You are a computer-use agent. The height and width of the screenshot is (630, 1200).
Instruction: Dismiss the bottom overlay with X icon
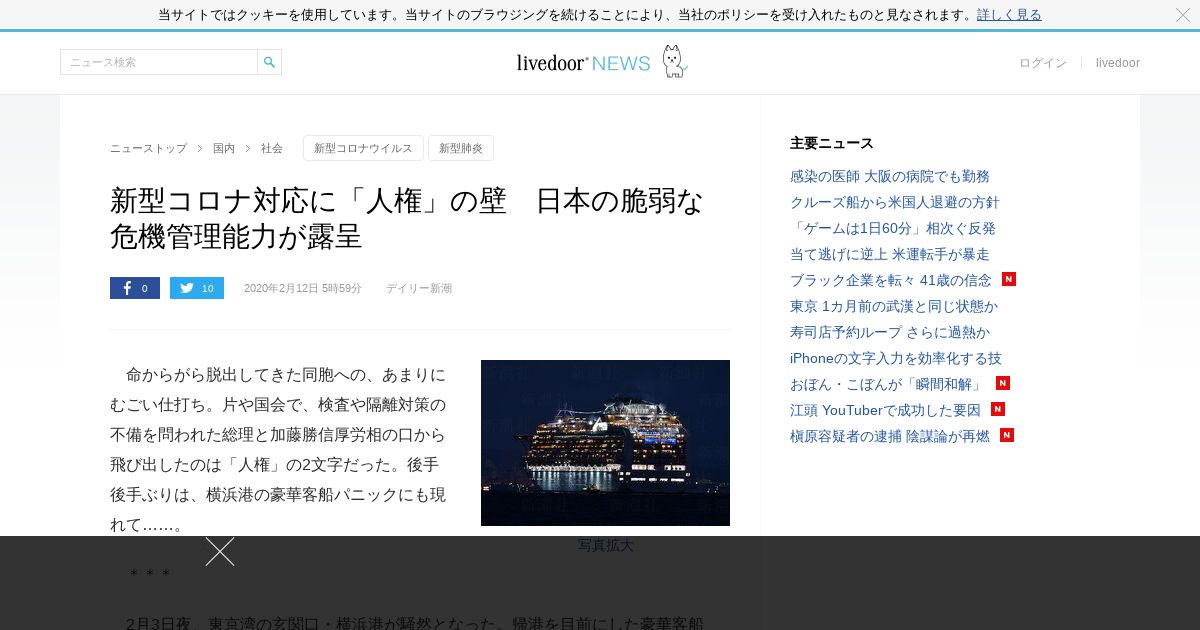[x=220, y=552]
